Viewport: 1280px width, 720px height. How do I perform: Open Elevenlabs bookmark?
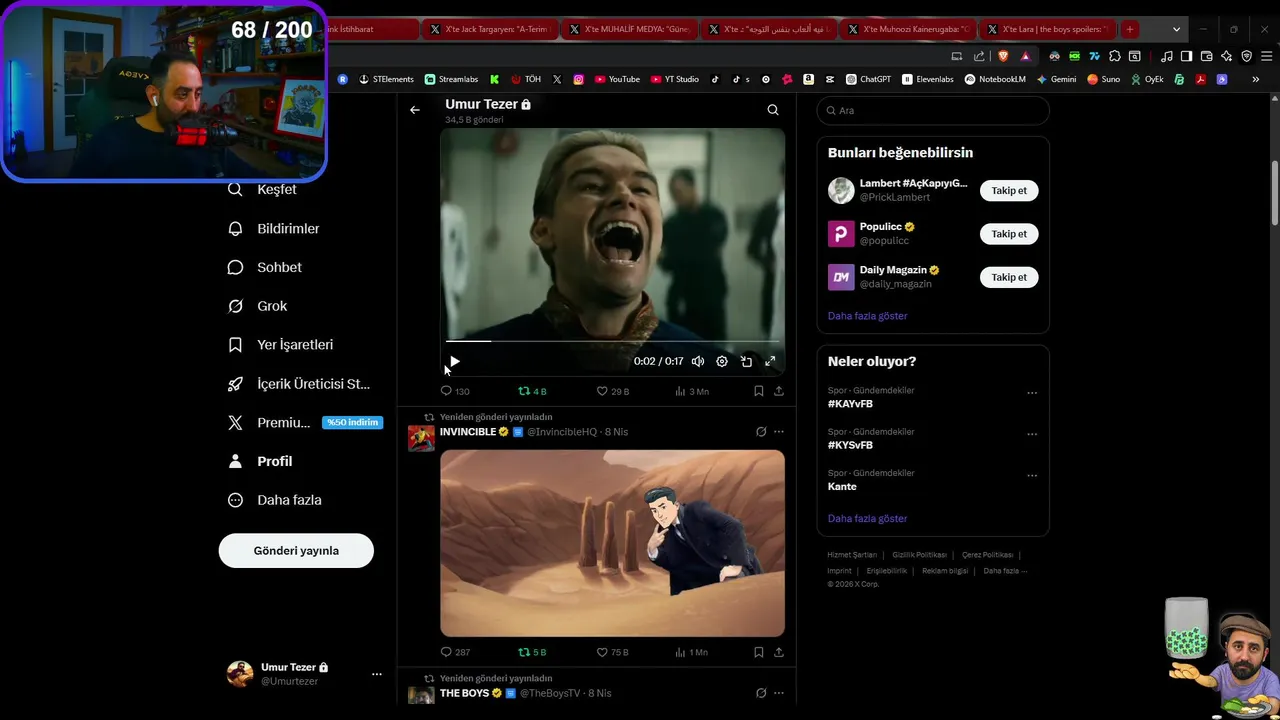(x=927, y=79)
